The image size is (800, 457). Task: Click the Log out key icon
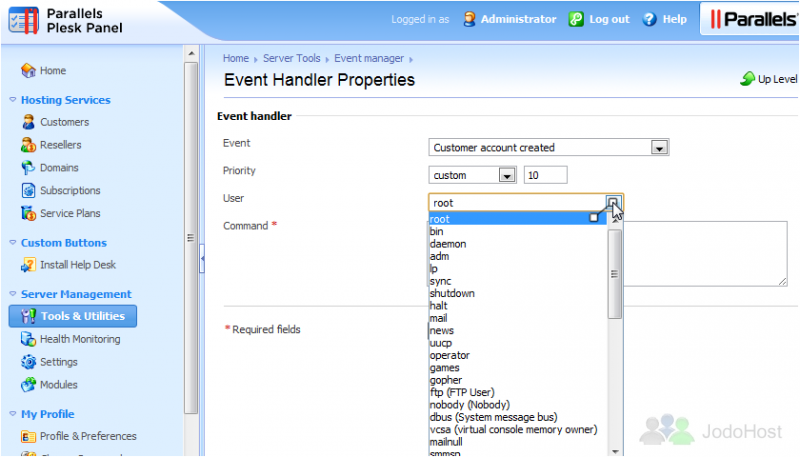coord(576,19)
